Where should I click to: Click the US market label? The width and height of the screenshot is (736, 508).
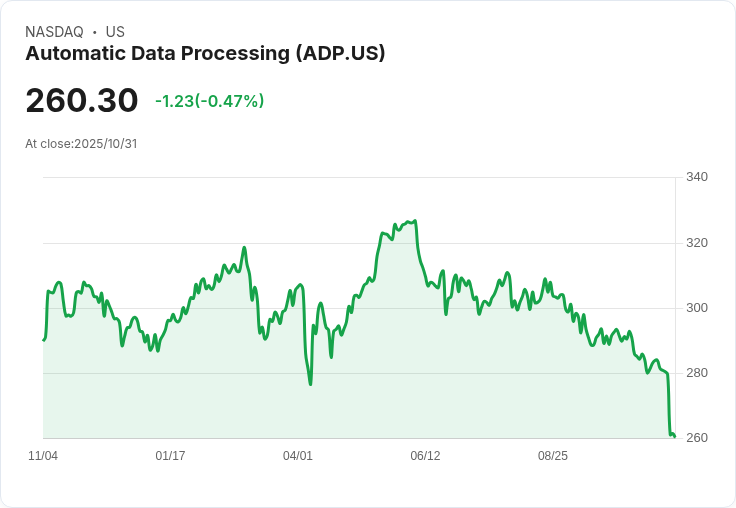115,32
